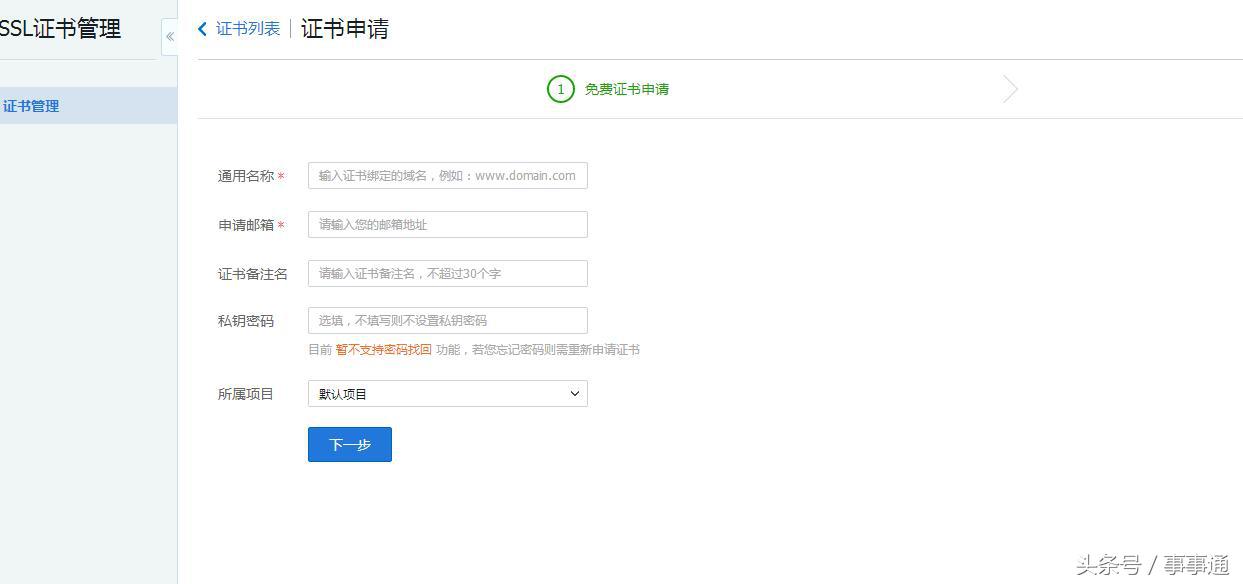Click the back arrow beside 证书列表
1243x584 pixels.
click(202, 29)
